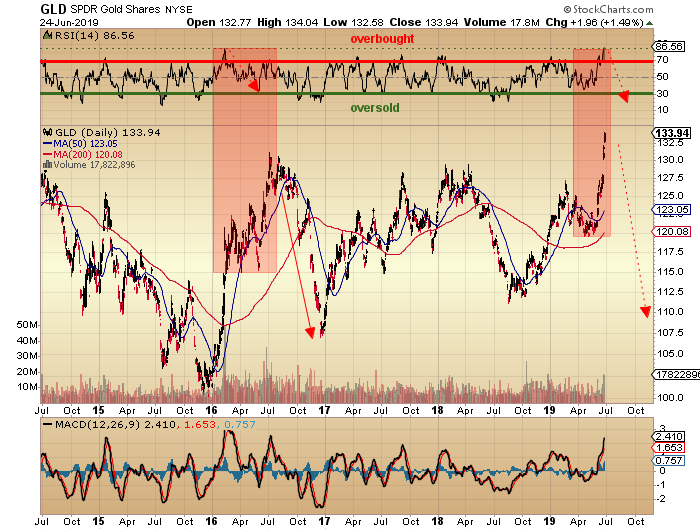The width and height of the screenshot is (700, 530).
Task: Click the mountain icon beside RSI(14)
Action: coord(47,35)
